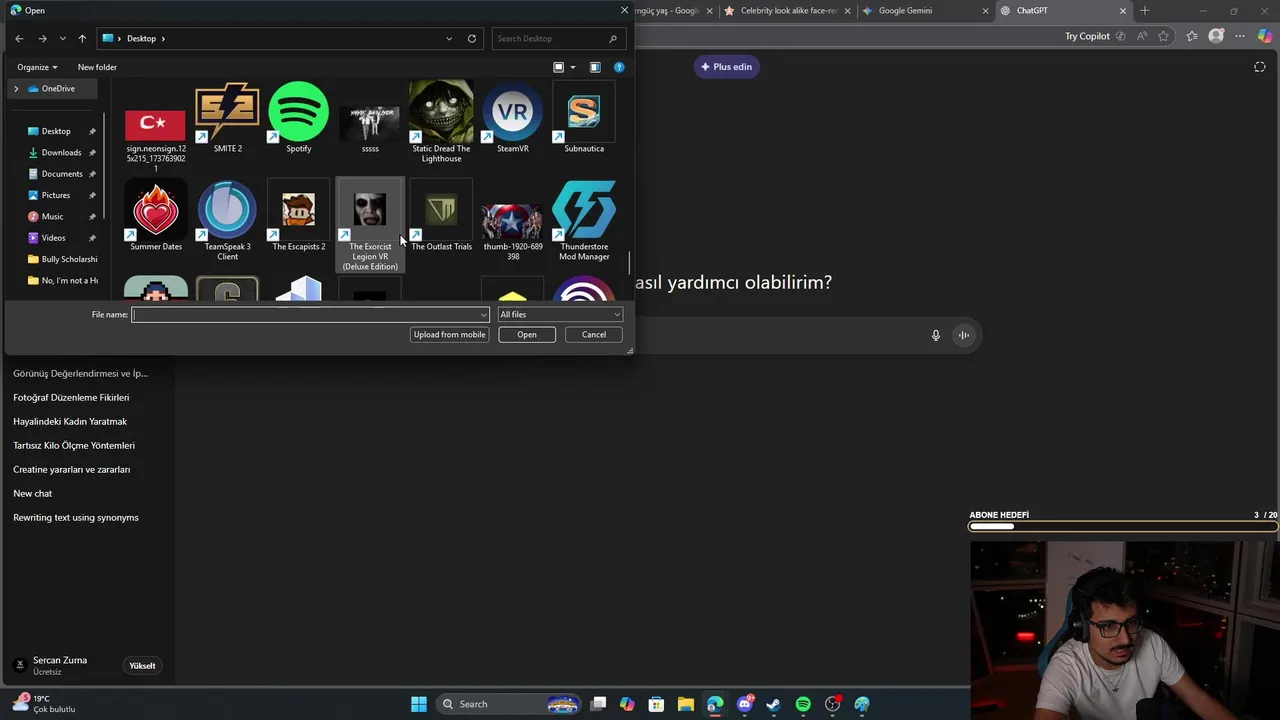Open Documents in the navigation pane

coord(62,174)
